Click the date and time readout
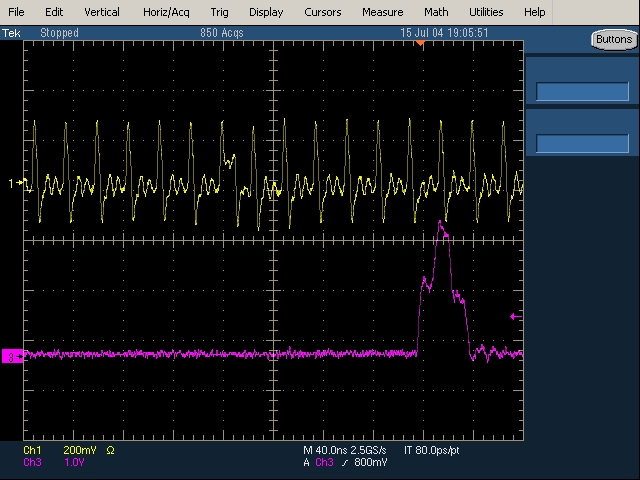The width and height of the screenshot is (640, 480). coord(444,33)
